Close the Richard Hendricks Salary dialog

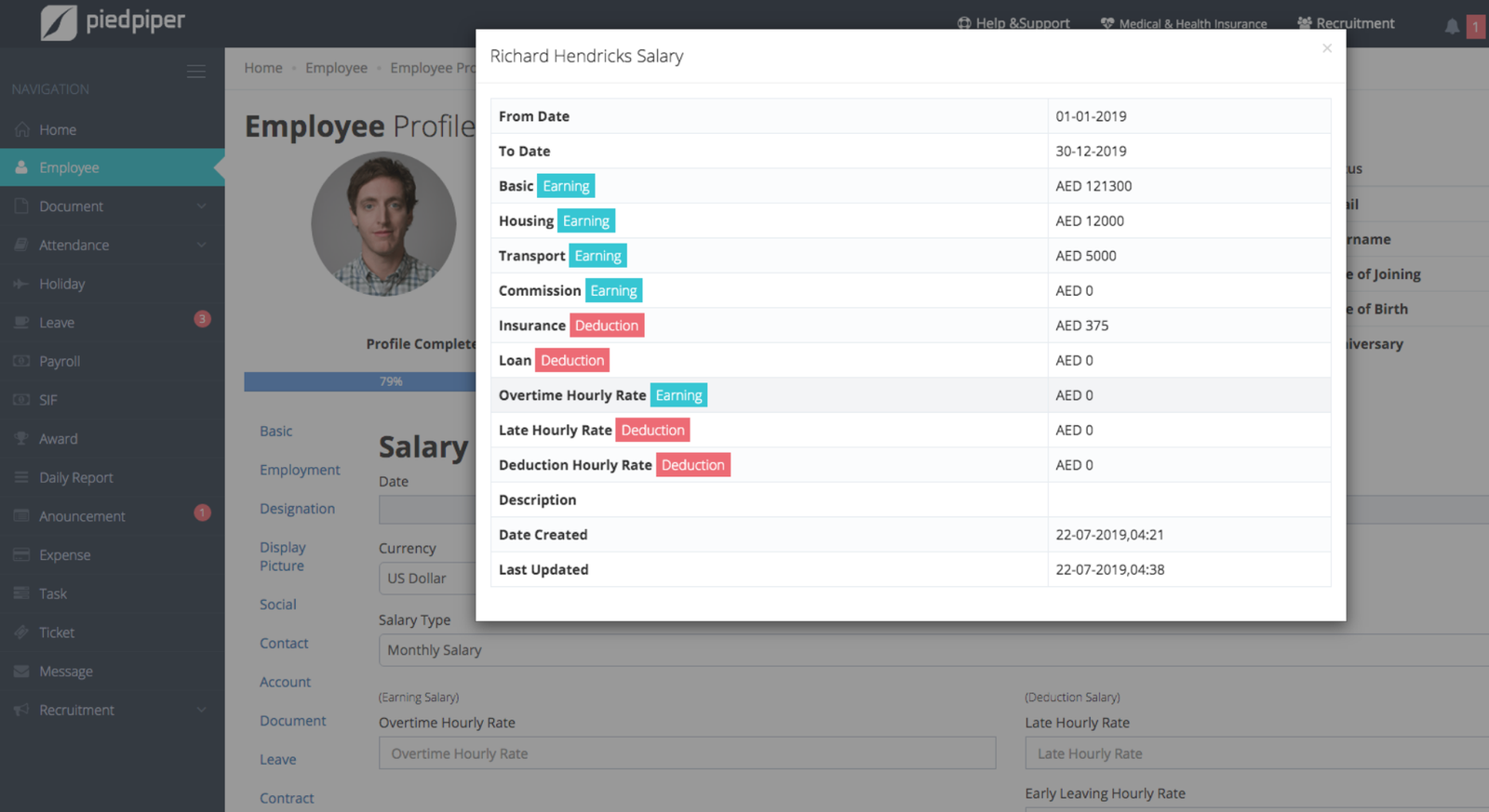pos(1327,48)
